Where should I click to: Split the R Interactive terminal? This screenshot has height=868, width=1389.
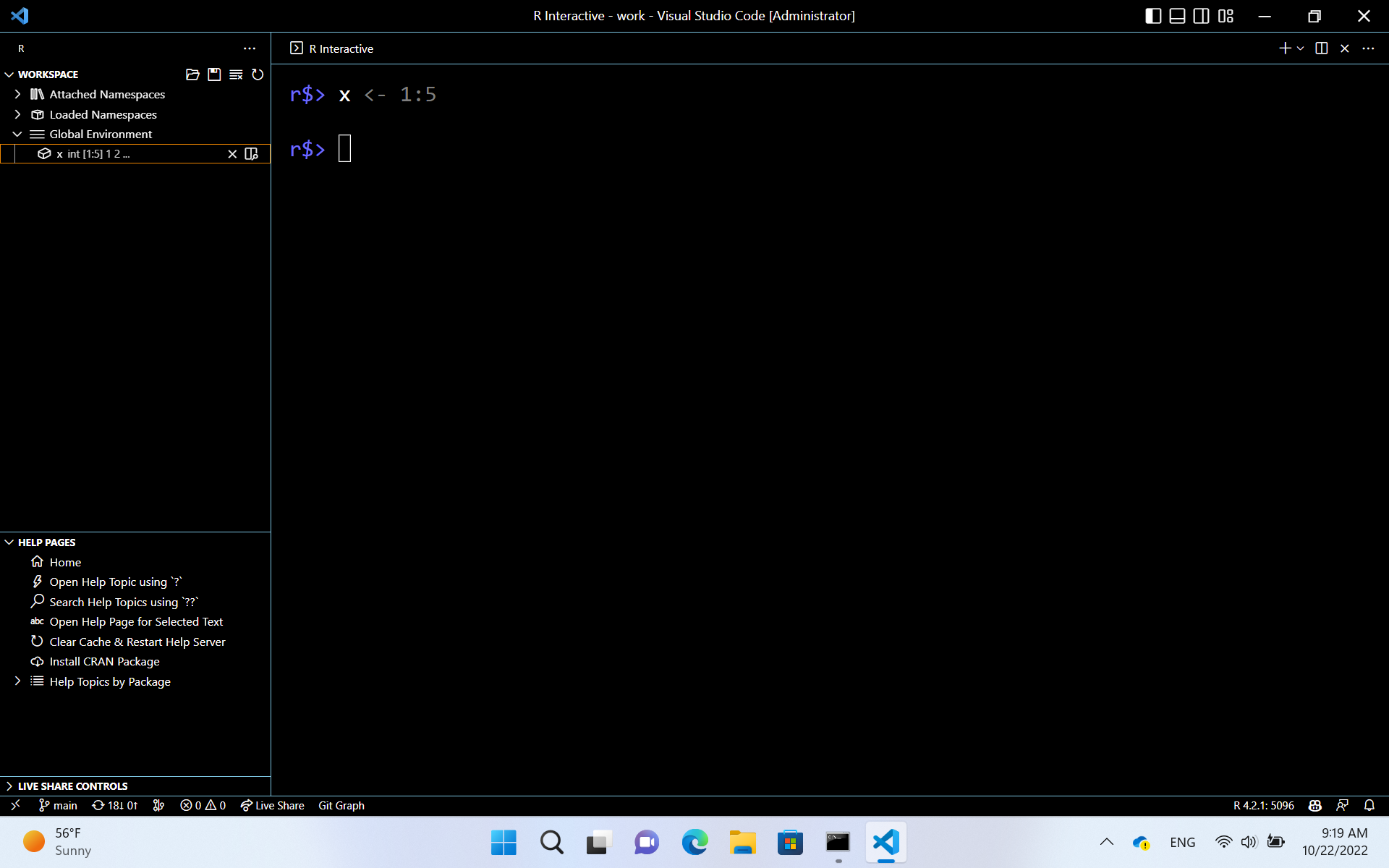(x=1322, y=48)
